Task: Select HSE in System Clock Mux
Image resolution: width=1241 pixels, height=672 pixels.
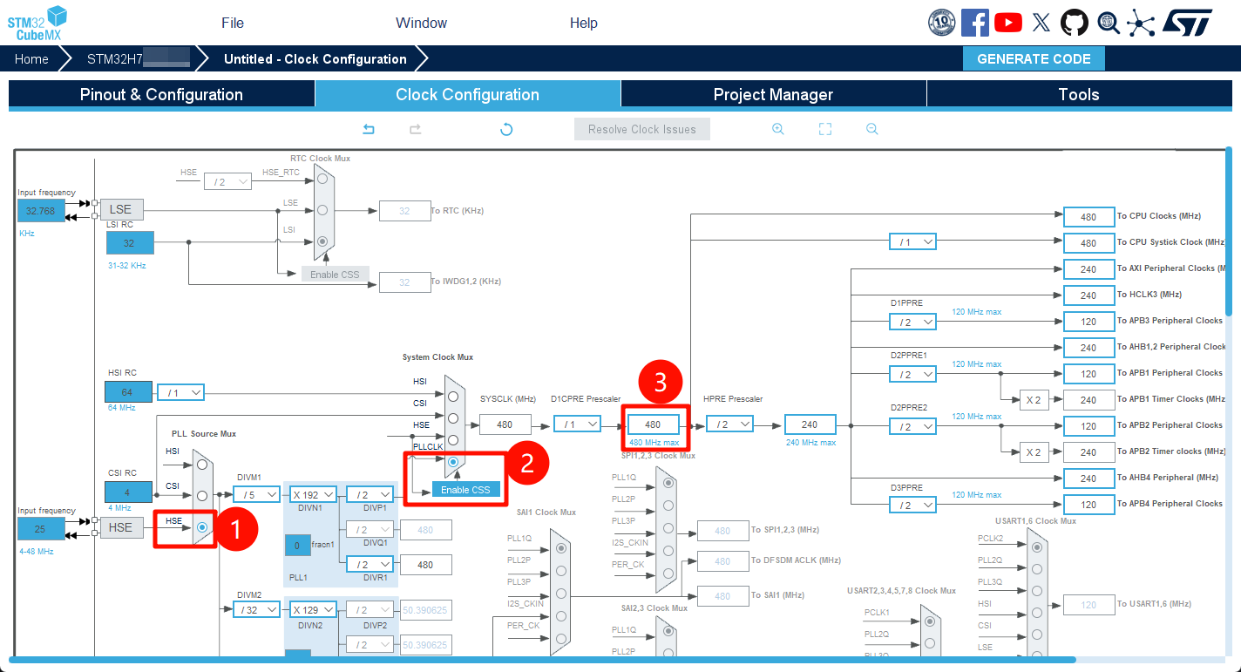Action: pos(454,440)
